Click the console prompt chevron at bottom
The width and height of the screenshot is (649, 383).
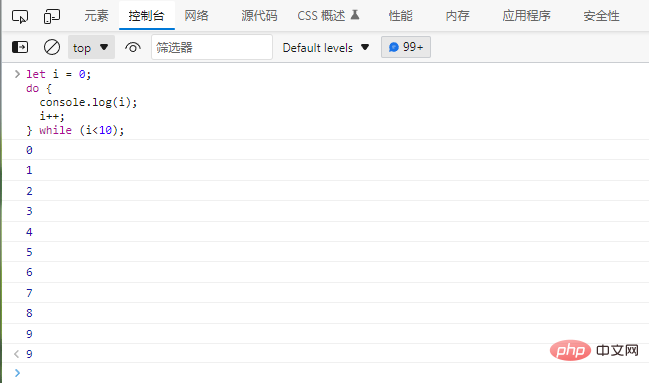[17, 373]
